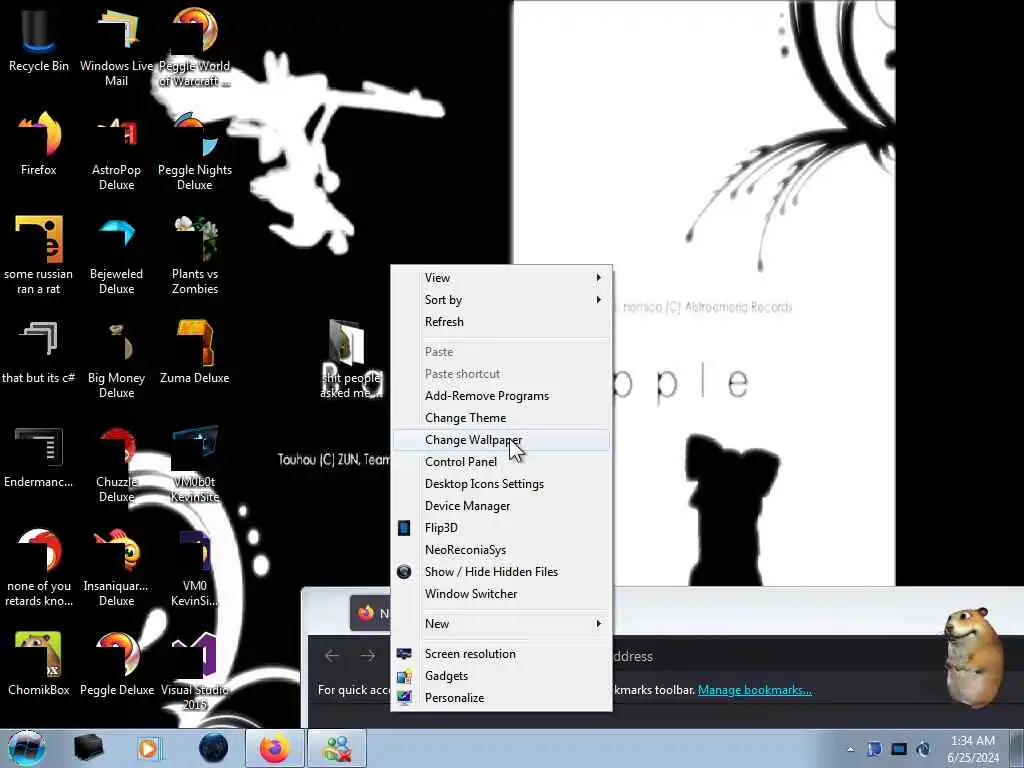
Task: Select Chuzzle Deluxe desktop icon
Action: pyautogui.click(x=116, y=464)
